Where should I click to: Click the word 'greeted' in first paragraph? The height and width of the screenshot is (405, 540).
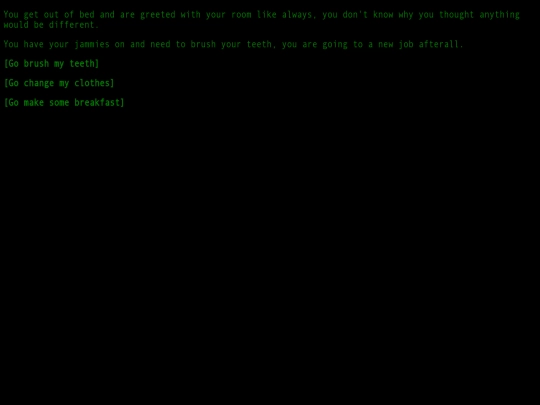(x=158, y=15)
